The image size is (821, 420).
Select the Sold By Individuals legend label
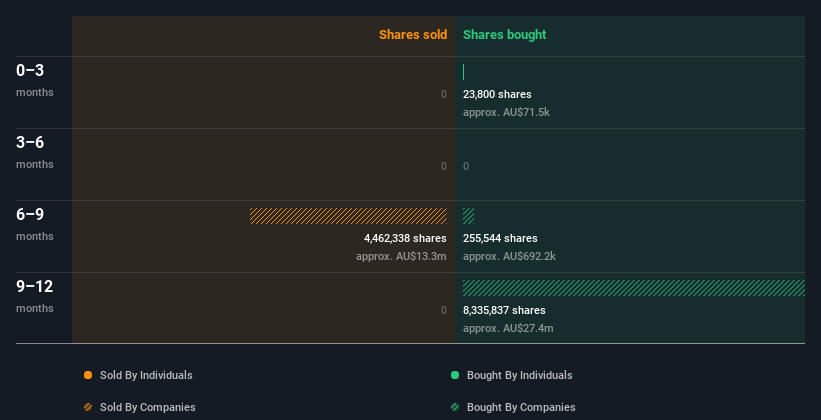click(x=146, y=375)
